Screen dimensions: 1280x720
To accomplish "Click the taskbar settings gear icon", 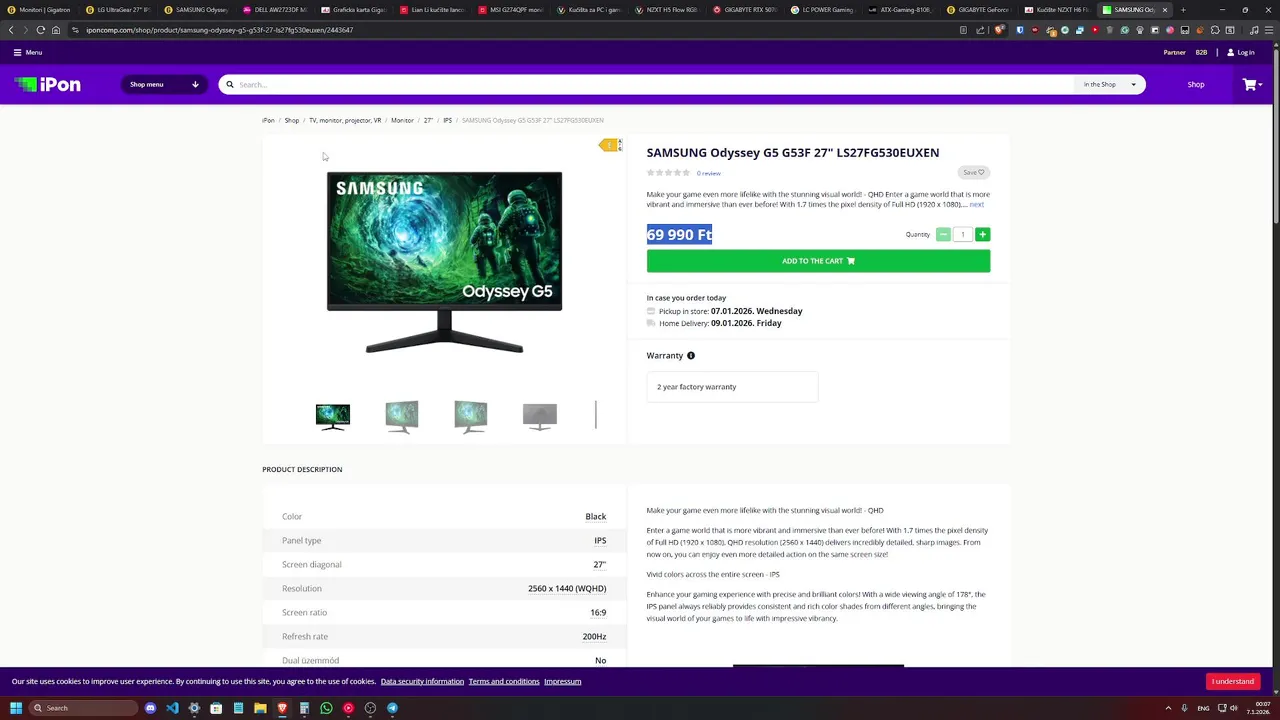I will tap(194, 708).
